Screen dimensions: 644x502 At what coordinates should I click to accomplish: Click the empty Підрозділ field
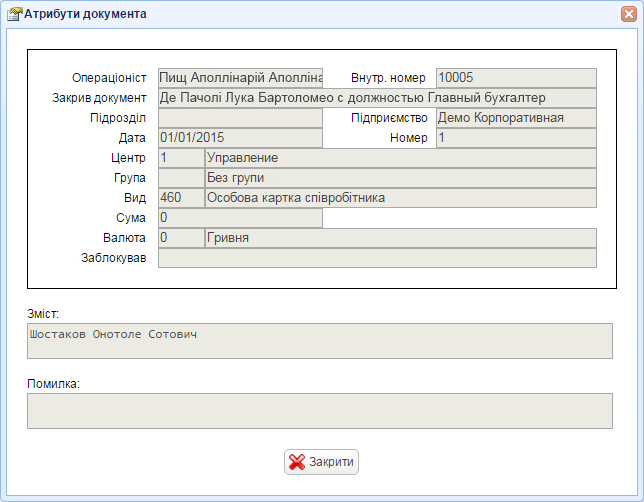pyautogui.click(x=240, y=118)
